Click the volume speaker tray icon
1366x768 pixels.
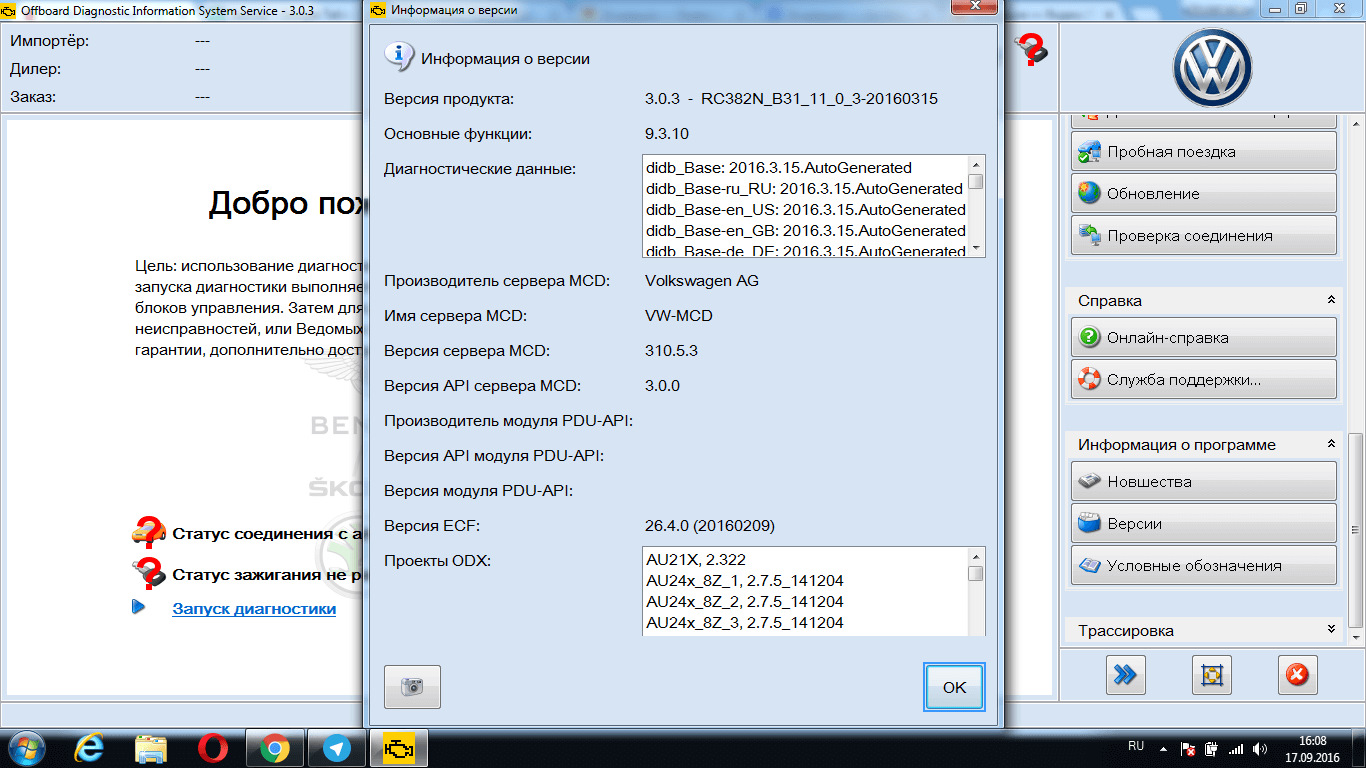(x=1261, y=748)
